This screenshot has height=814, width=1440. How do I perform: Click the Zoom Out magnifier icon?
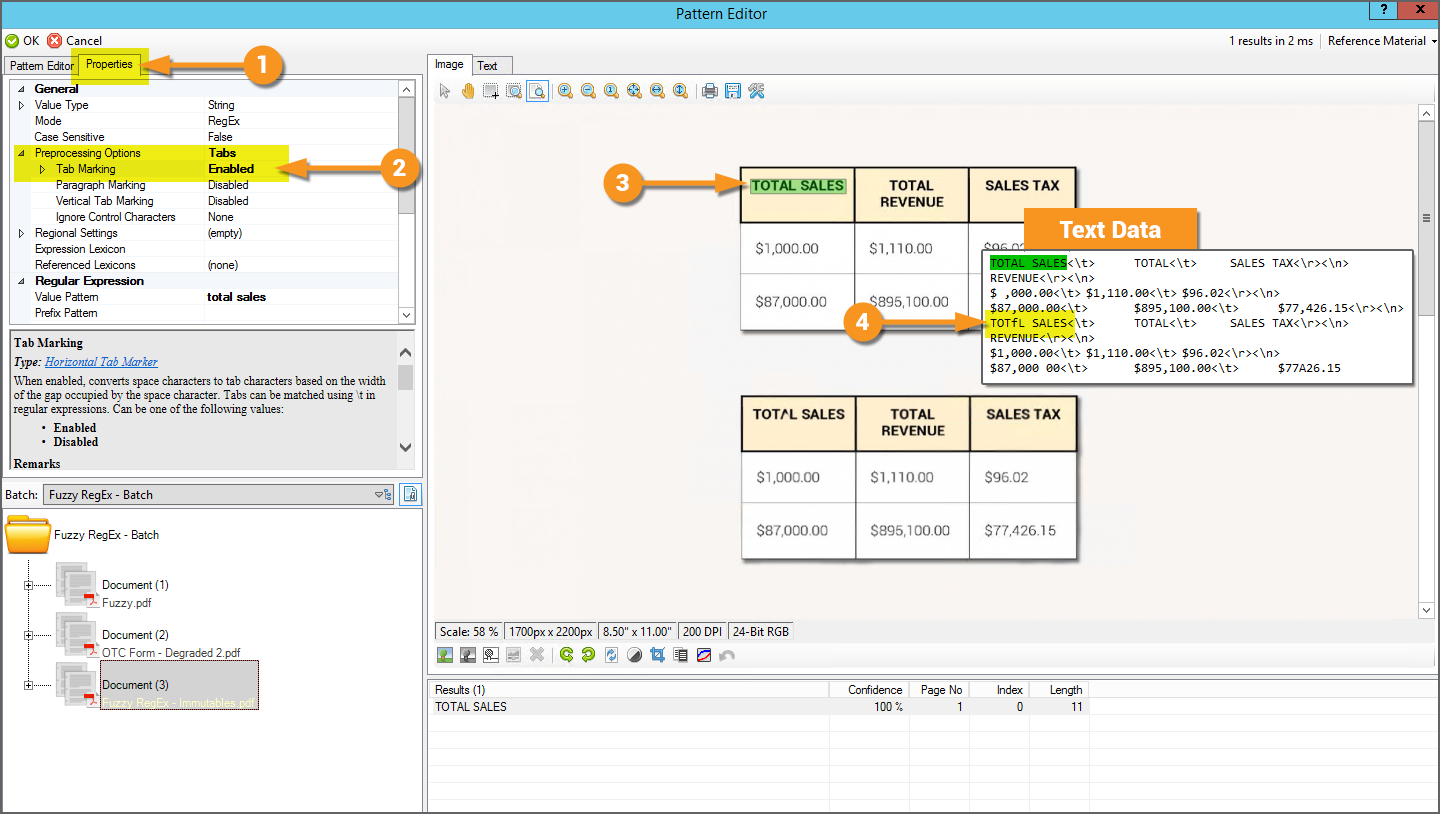[588, 91]
